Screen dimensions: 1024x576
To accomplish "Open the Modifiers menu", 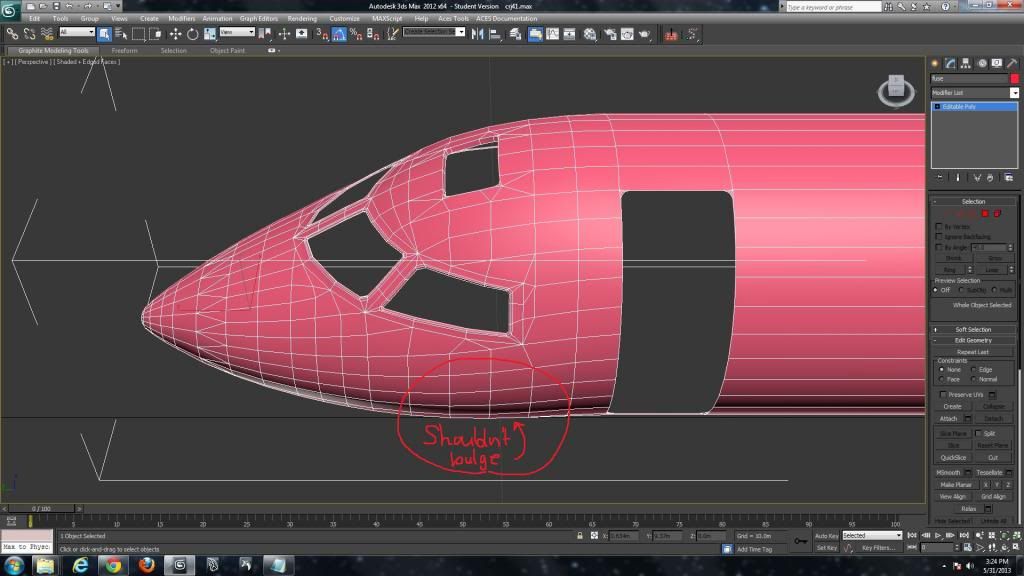I will tap(181, 18).
